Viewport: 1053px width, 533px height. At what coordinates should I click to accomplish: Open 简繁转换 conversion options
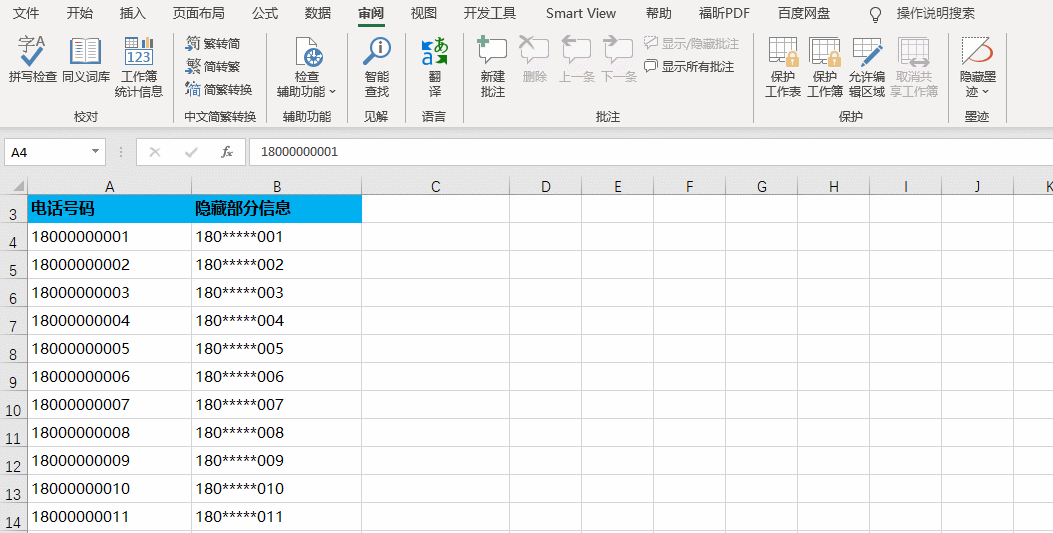pyautogui.click(x=219, y=89)
